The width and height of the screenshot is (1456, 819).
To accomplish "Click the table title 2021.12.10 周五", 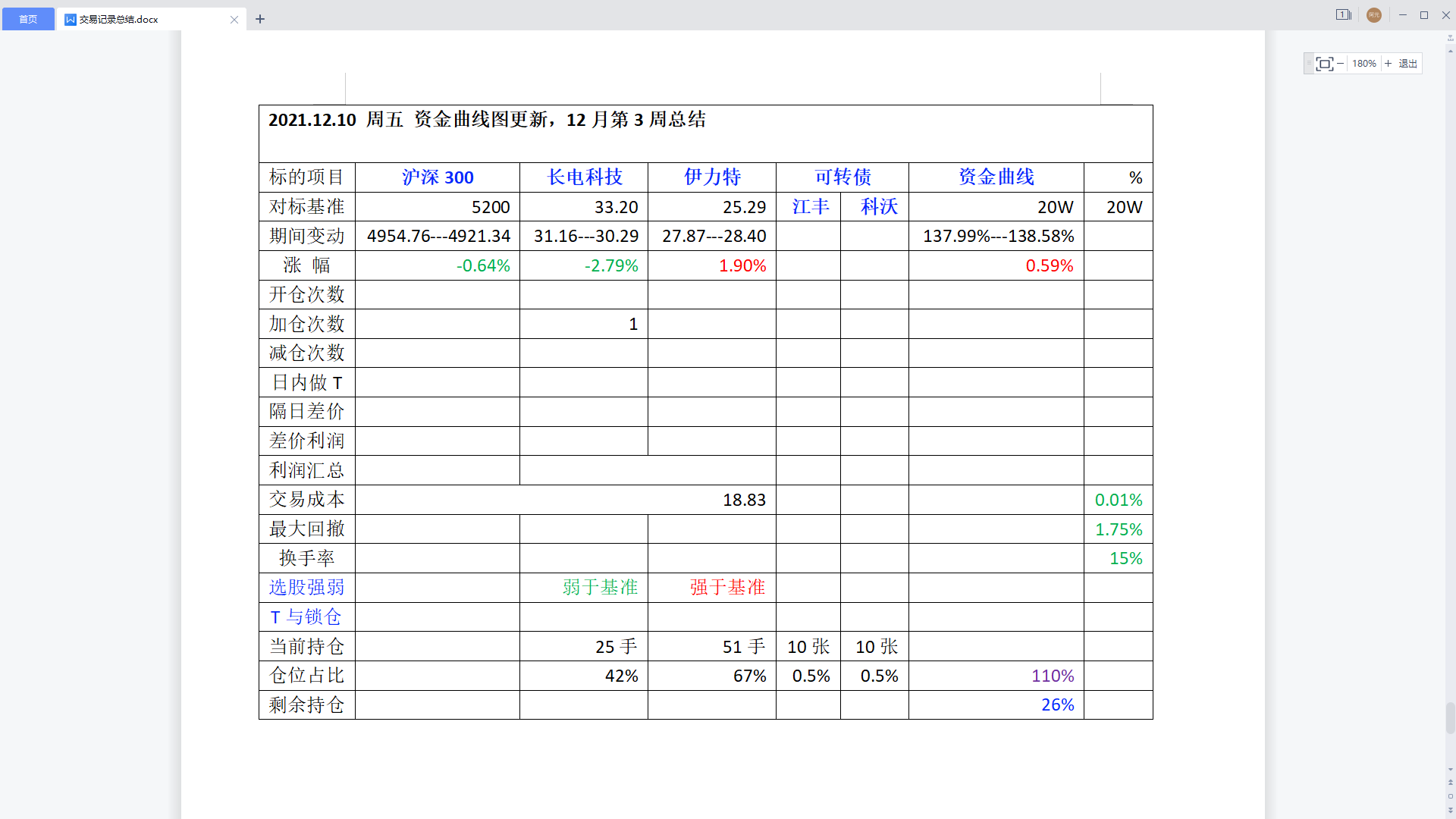I will pyautogui.click(x=335, y=120).
